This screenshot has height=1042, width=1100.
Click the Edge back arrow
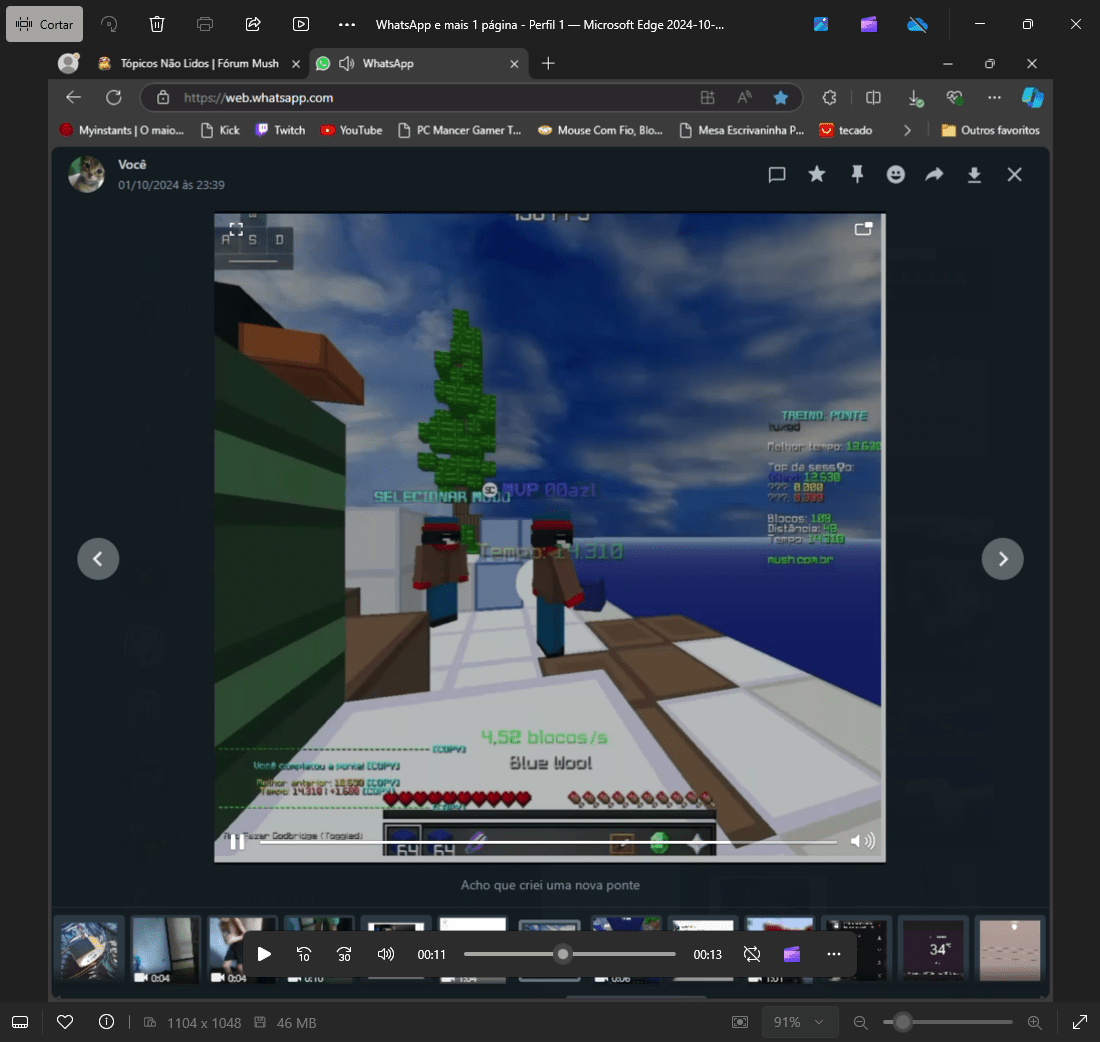coord(74,98)
